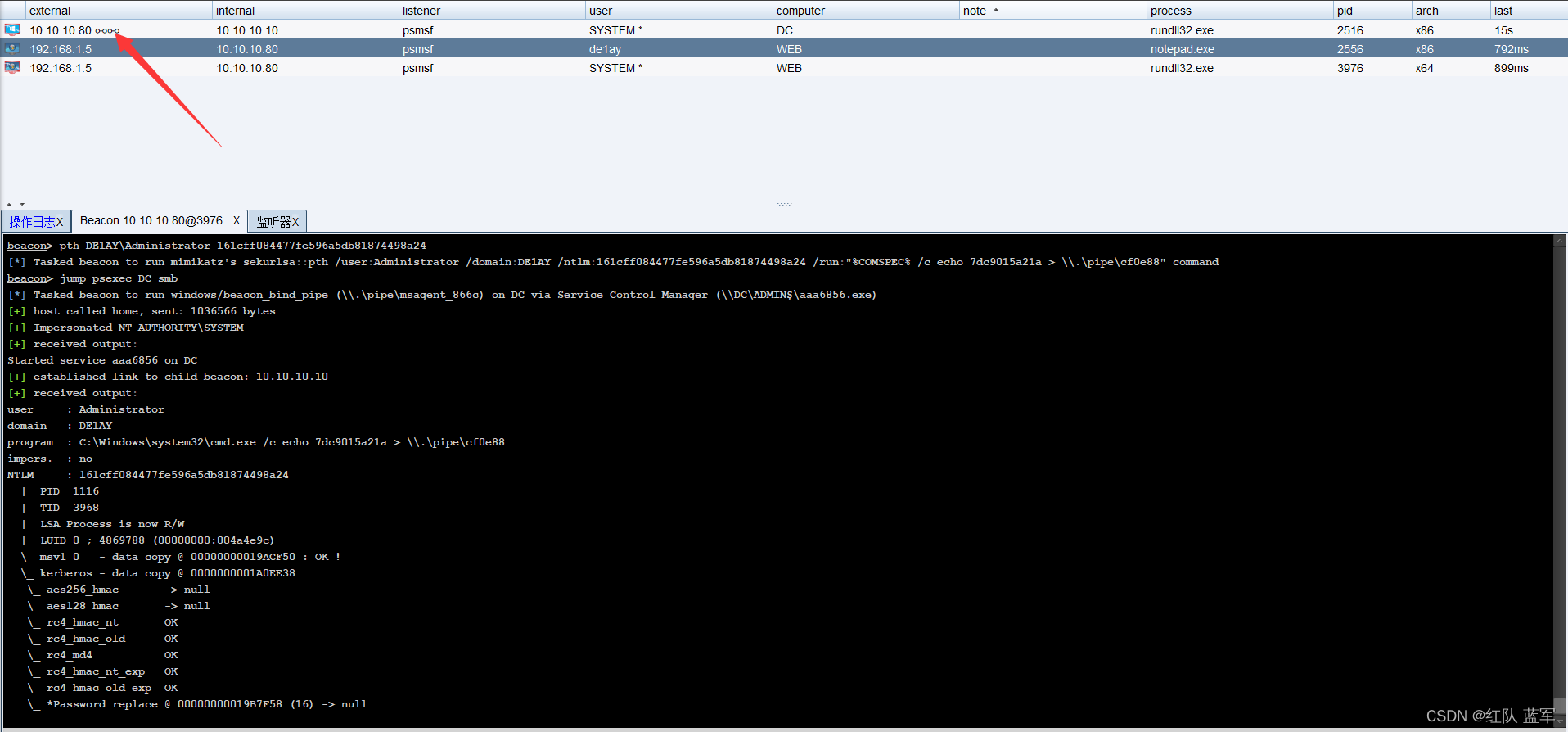Image resolution: width=1568 pixels, height=732 pixels.
Task: Sort sessions by last column
Action: (1528, 11)
